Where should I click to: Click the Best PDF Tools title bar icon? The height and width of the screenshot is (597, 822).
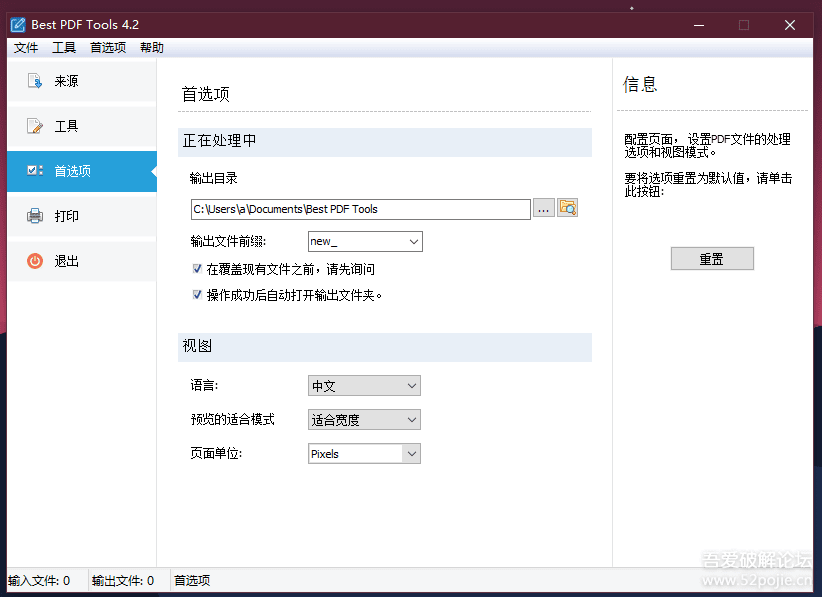(x=17, y=25)
